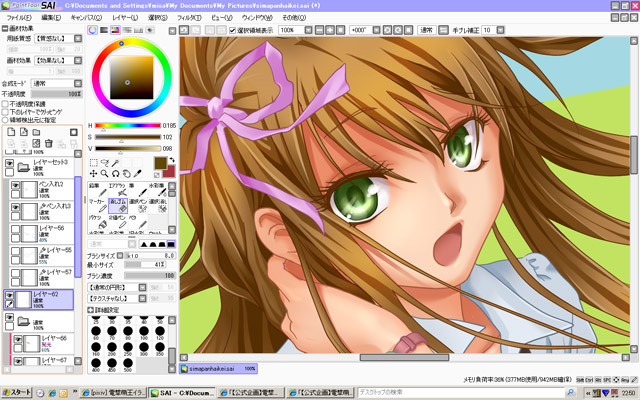Image resolution: width=640 pixels, height=400 pixels.
Task: Open the ファイル(F) menu
Action: click(x=19, y=18)
